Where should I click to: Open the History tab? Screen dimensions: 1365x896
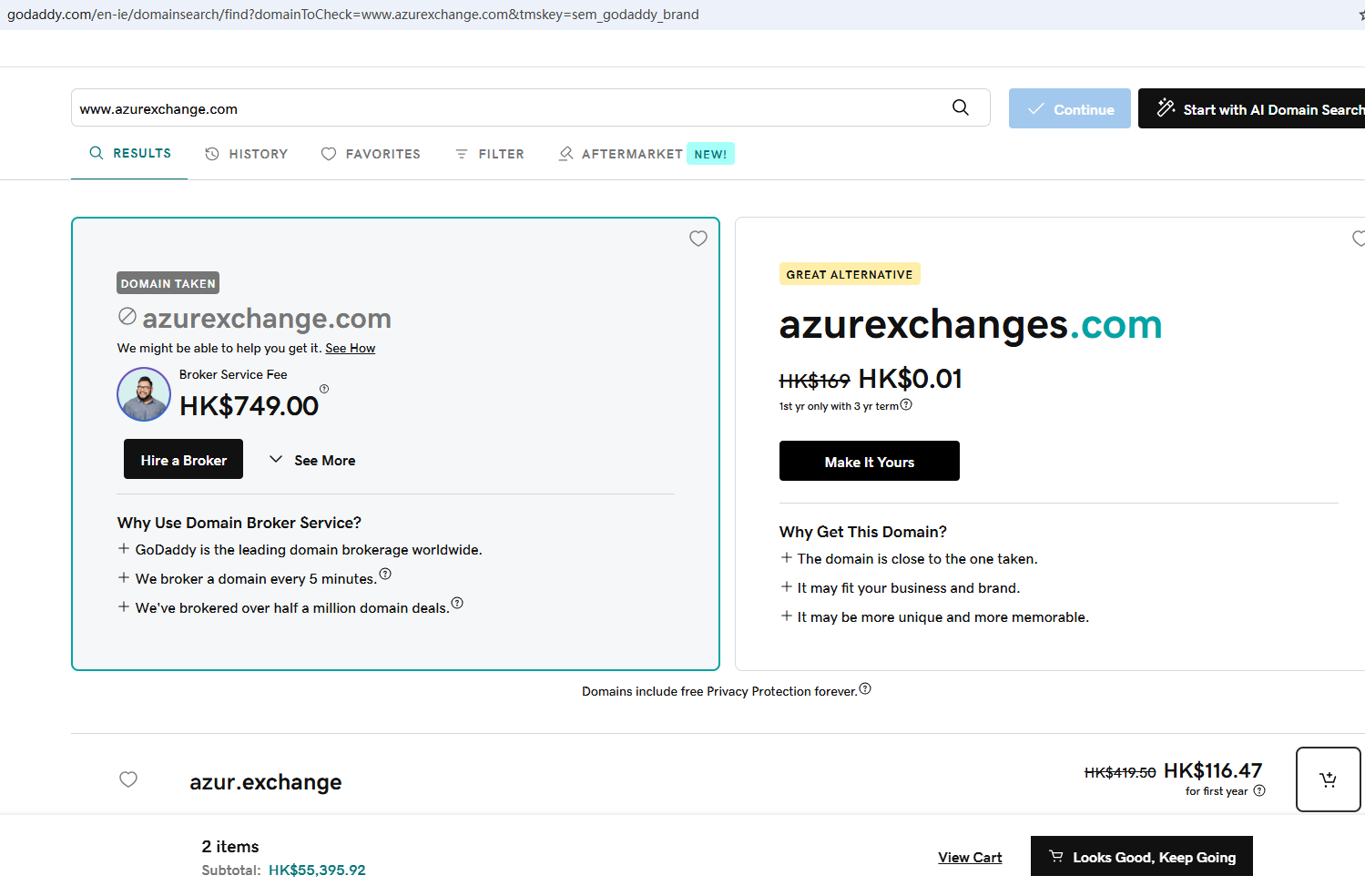pyautogui.click(x=247, y=154)
